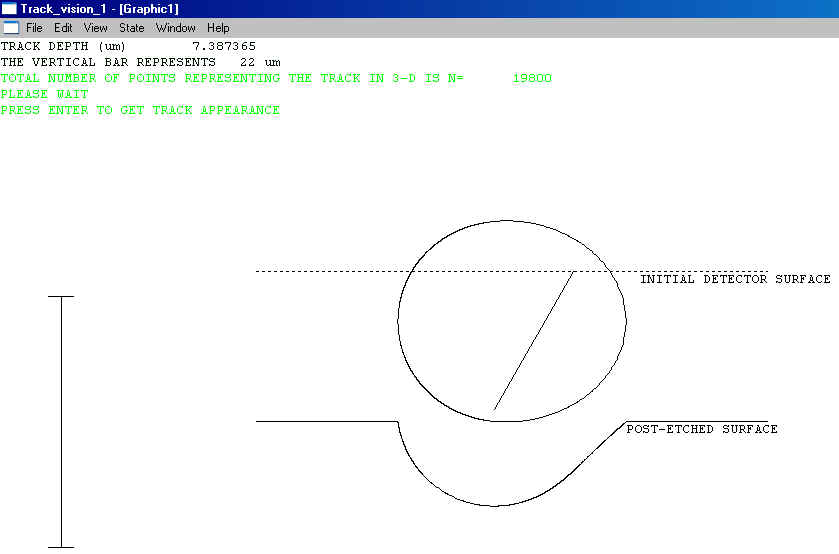Click the diagonal line inside the ellipse
This screenshot has width=839, height=554.
[534, 341]
